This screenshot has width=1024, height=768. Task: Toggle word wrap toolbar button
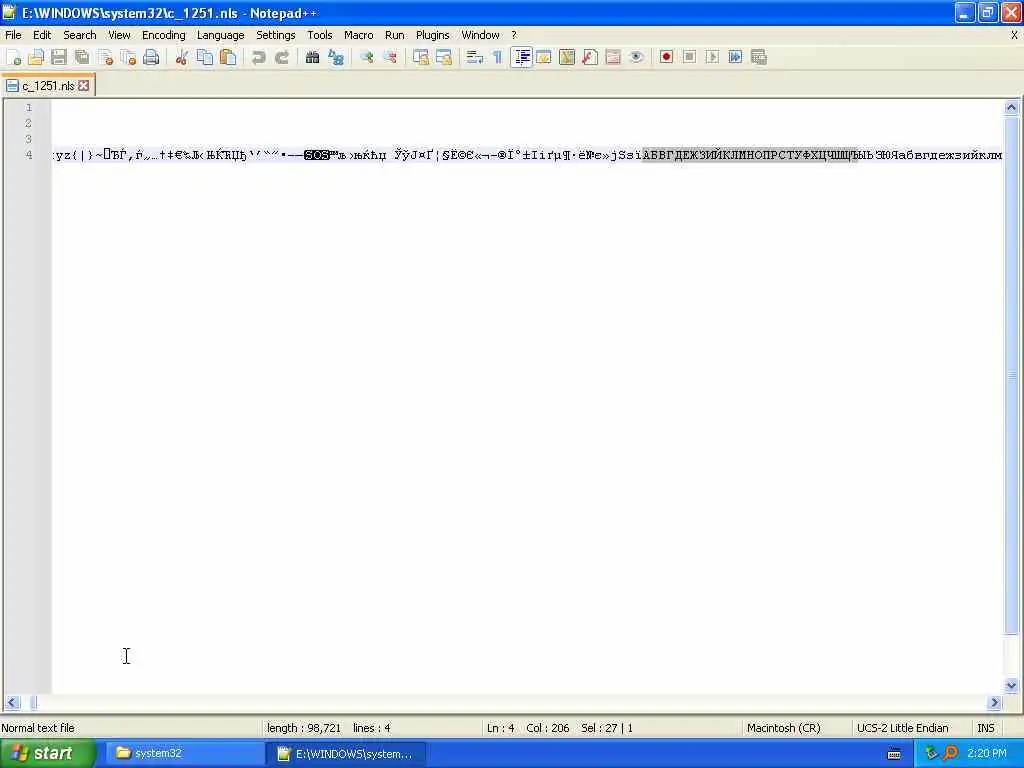pos(474,57)
